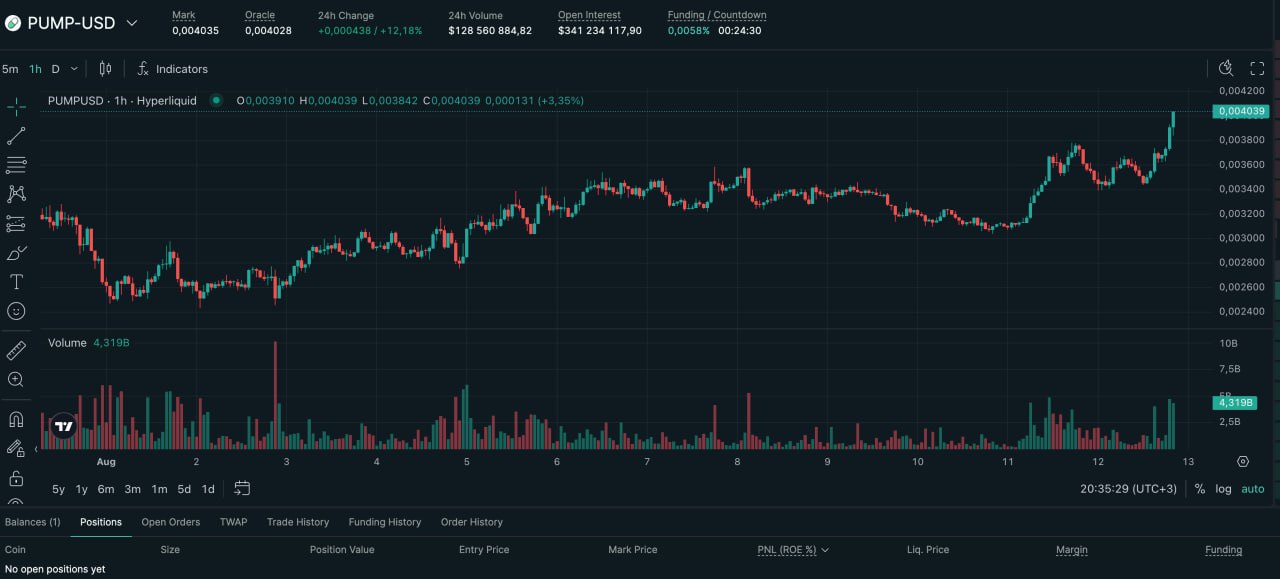Set date range to 1d
The image size is (1280, 579).
(208, 489)
